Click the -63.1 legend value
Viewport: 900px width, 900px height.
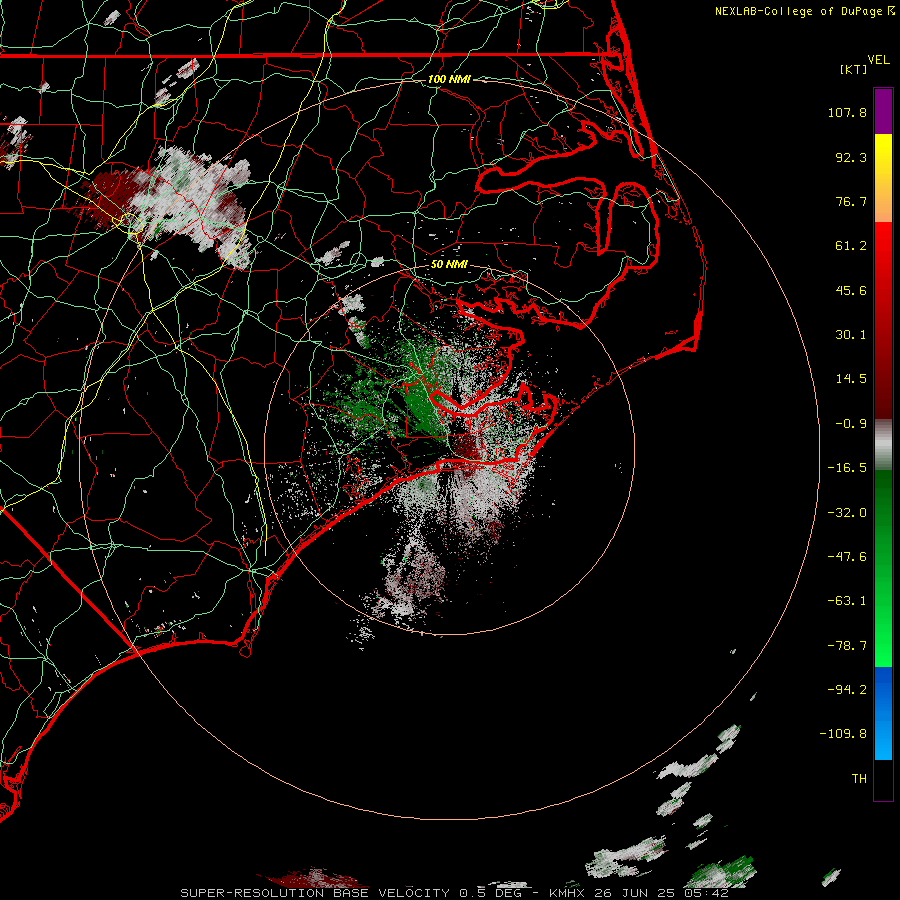[847, 601]
